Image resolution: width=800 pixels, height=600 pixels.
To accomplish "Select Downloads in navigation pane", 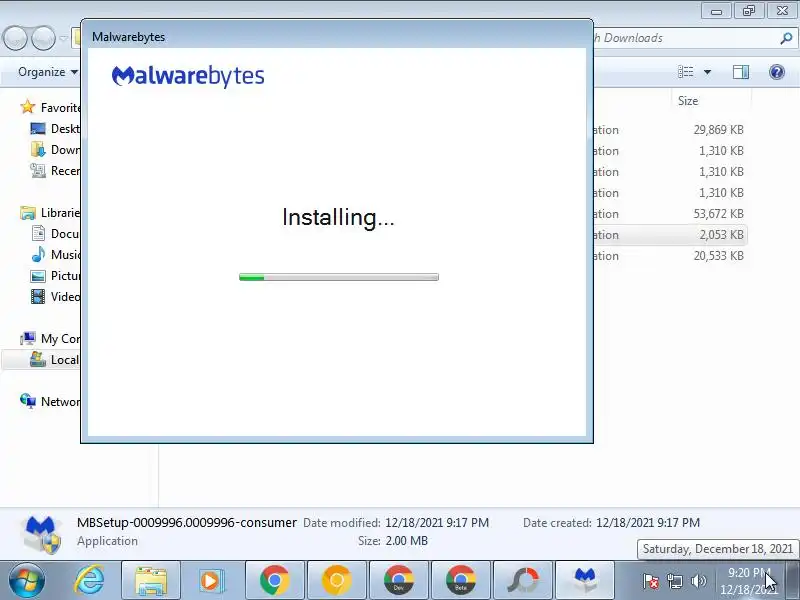I will click(55, 149).
